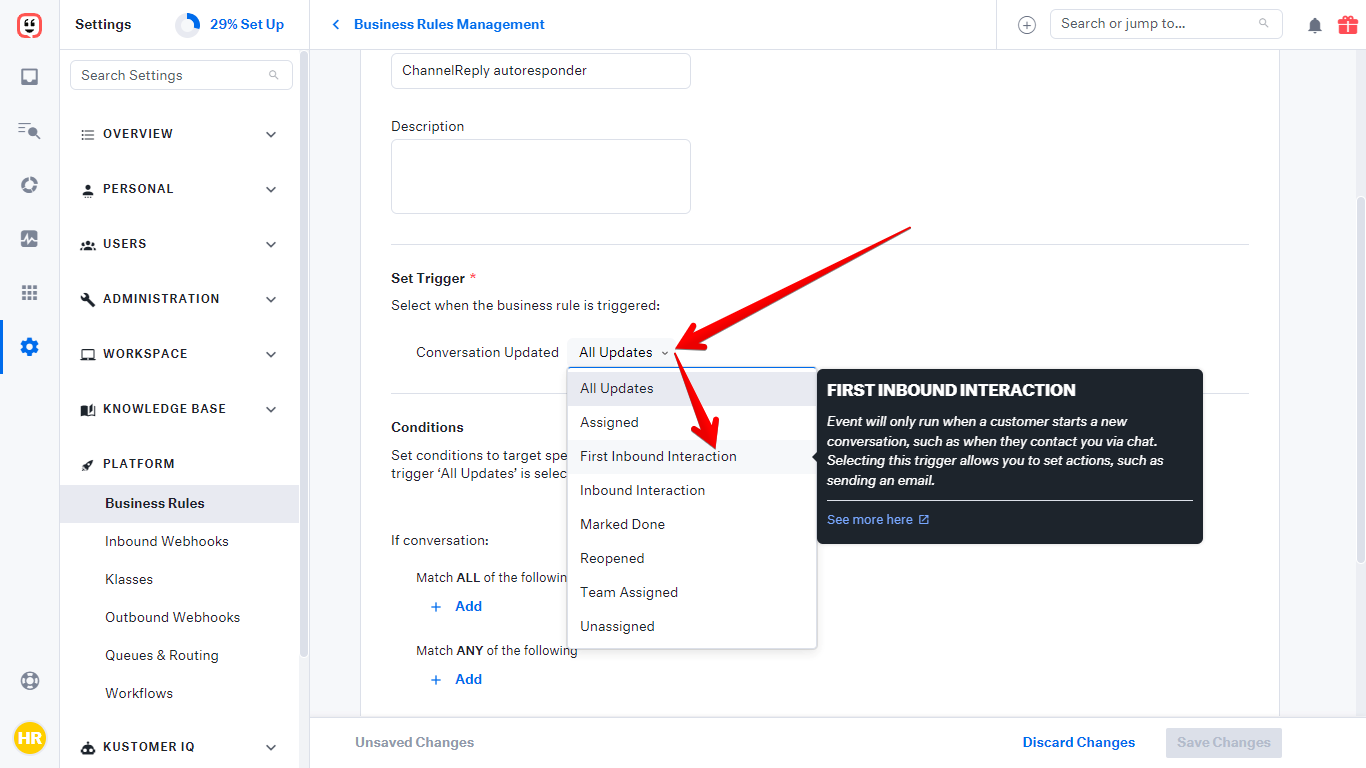The height and width of the screenshot is (768, 1366).
Task: Click the page vertical scrollbar
Action: (x=1360, y=380)
